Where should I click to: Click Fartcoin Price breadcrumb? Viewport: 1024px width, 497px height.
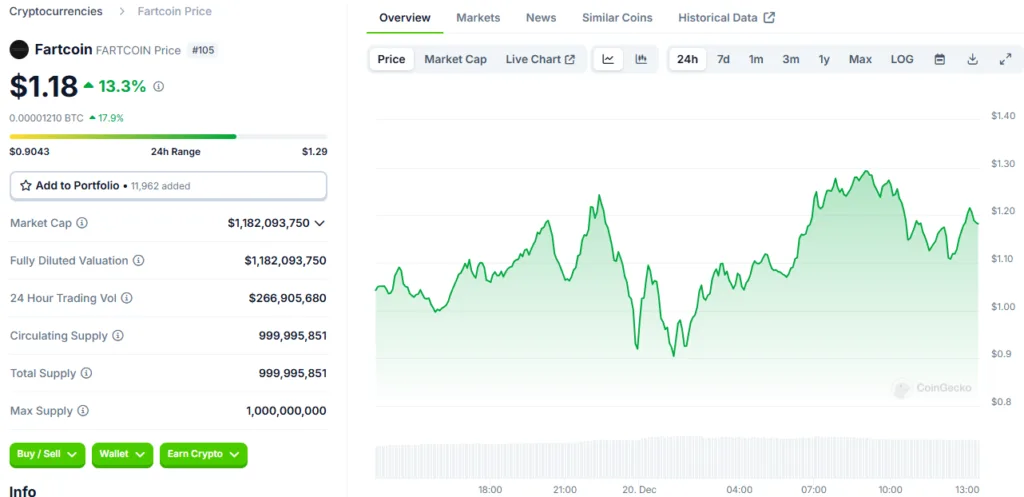click(x=174, y=11)
